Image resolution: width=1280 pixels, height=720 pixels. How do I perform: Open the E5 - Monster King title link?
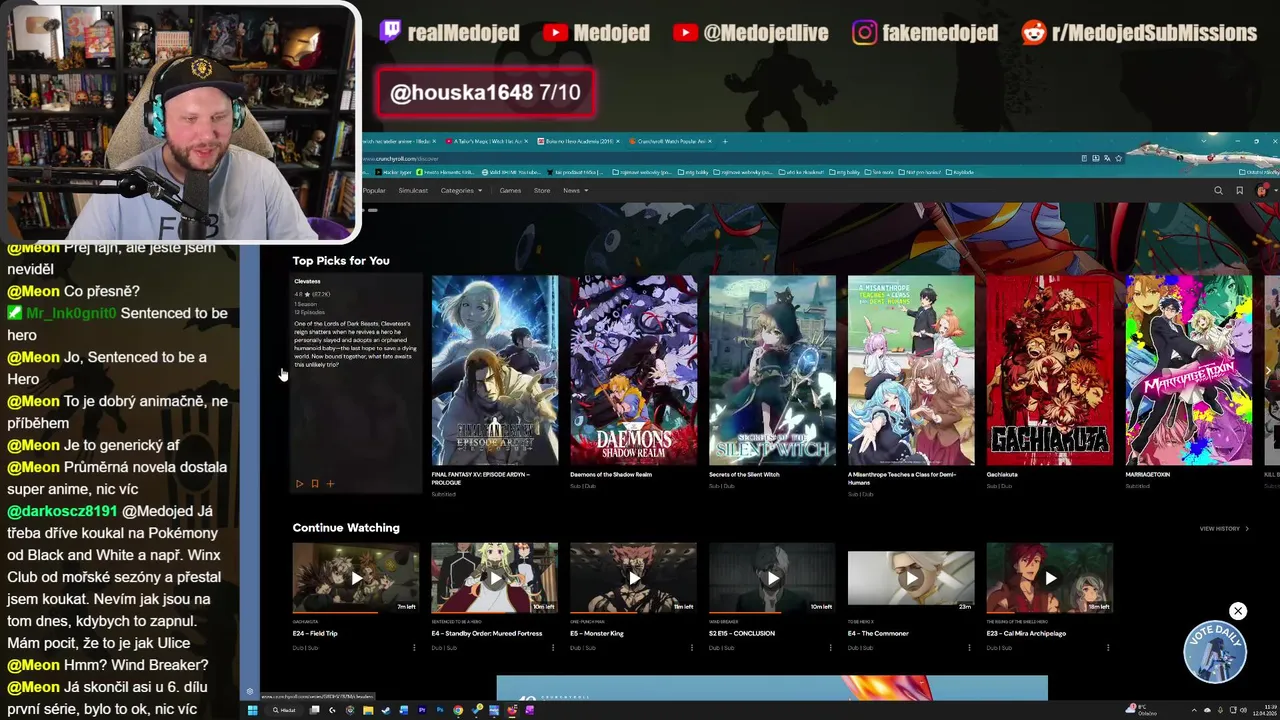click(597, 633)
